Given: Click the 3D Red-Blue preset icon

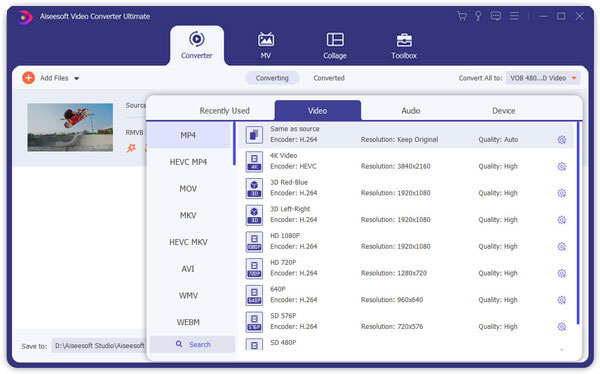Looking at the screenshot, I should click(x=254, y=188).
